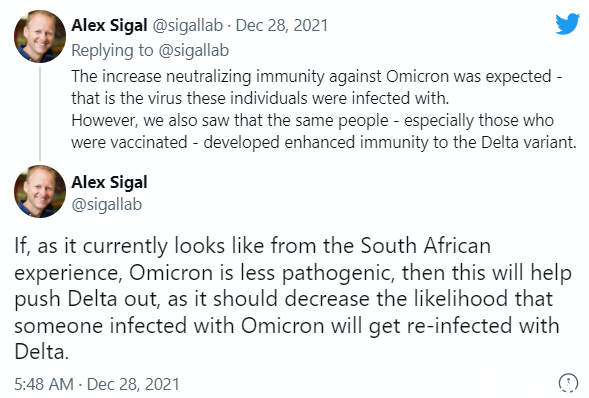Open the Twitter info icon near the timestamp
The width and height of the screenshot is (589, 398).
click(x=568, y=383)
